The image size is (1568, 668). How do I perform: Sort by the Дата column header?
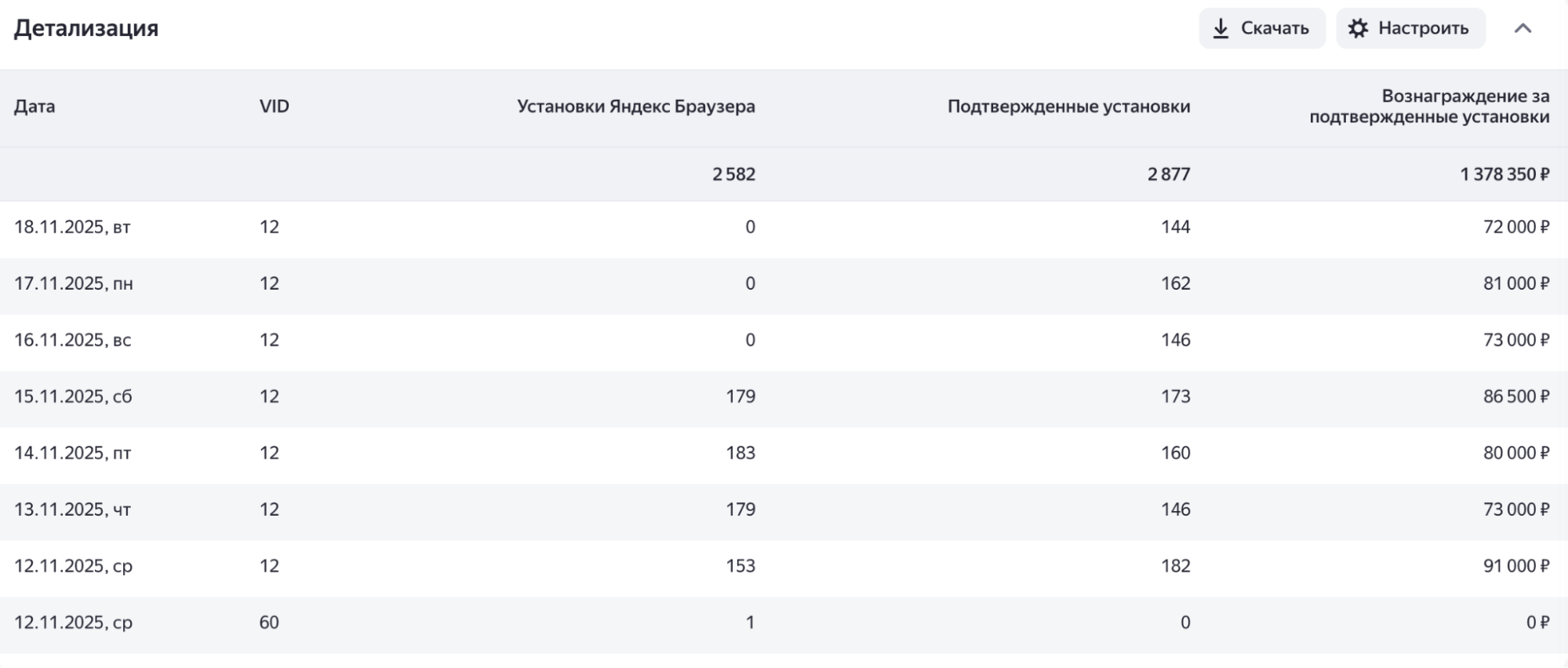(x=35, y=106)
